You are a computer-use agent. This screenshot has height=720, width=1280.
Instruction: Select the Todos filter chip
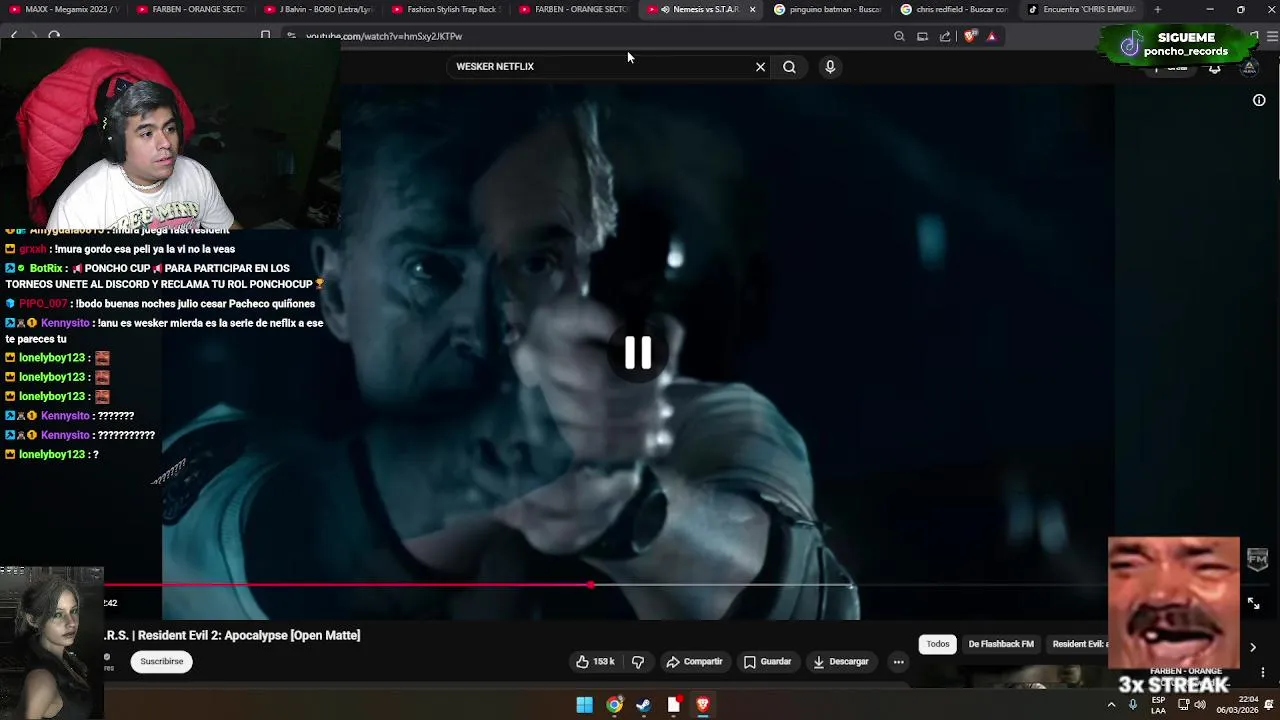[937, 644]
